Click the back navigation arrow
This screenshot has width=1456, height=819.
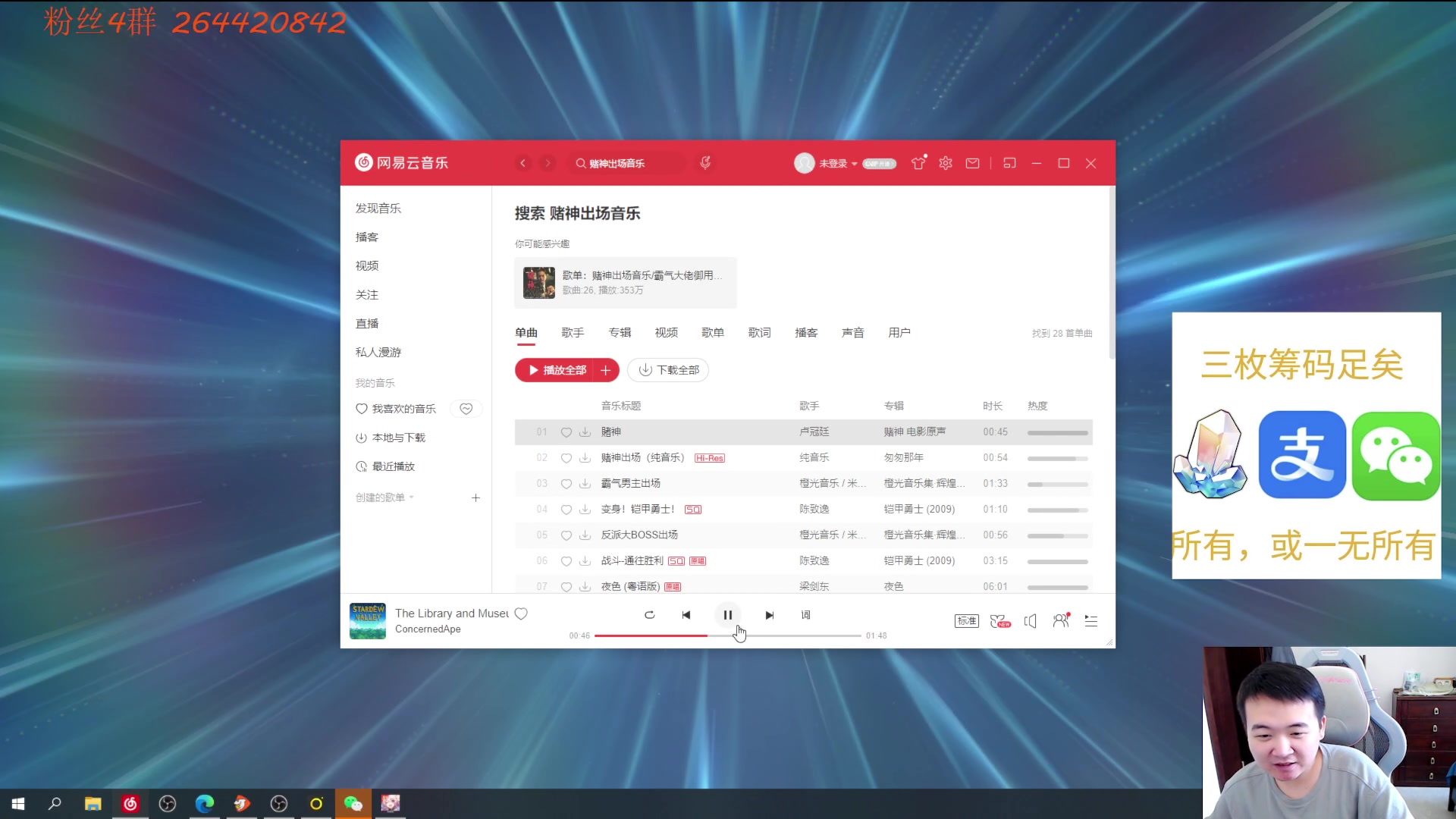coord(522,163)
